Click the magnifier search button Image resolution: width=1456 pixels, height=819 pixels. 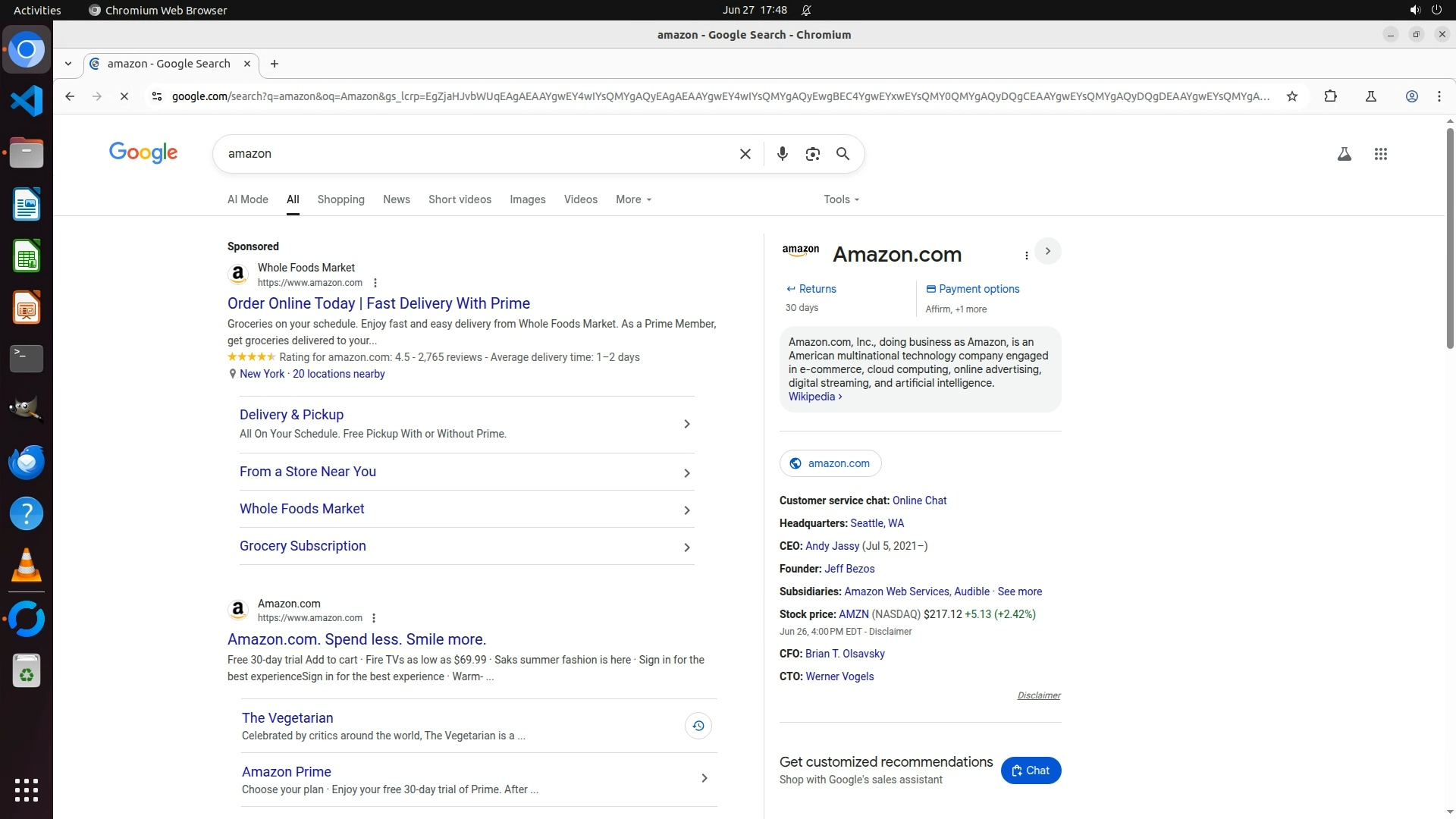843,154
